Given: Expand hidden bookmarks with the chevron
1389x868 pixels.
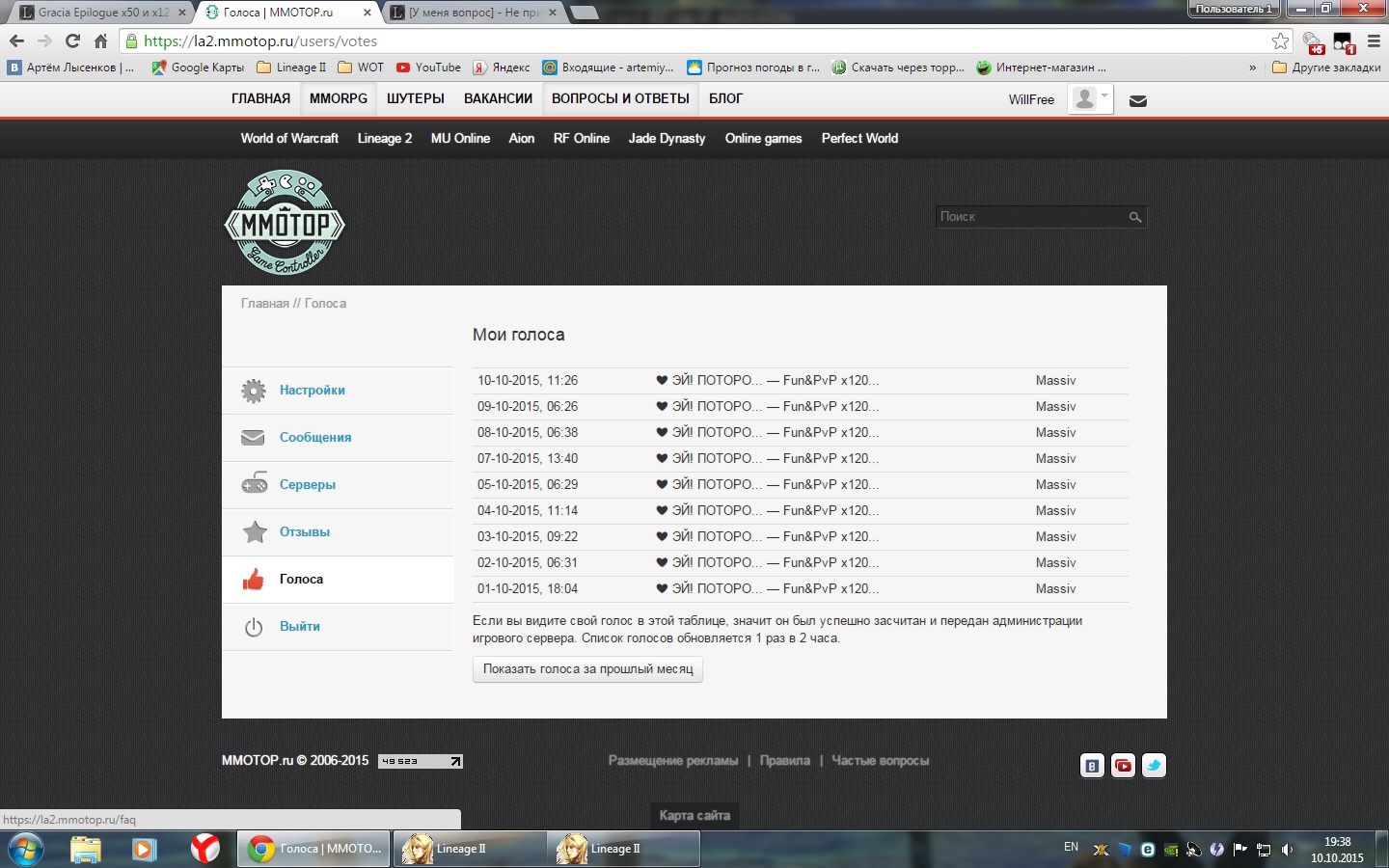Looking at the screenshot, I should coord(1252,68).
